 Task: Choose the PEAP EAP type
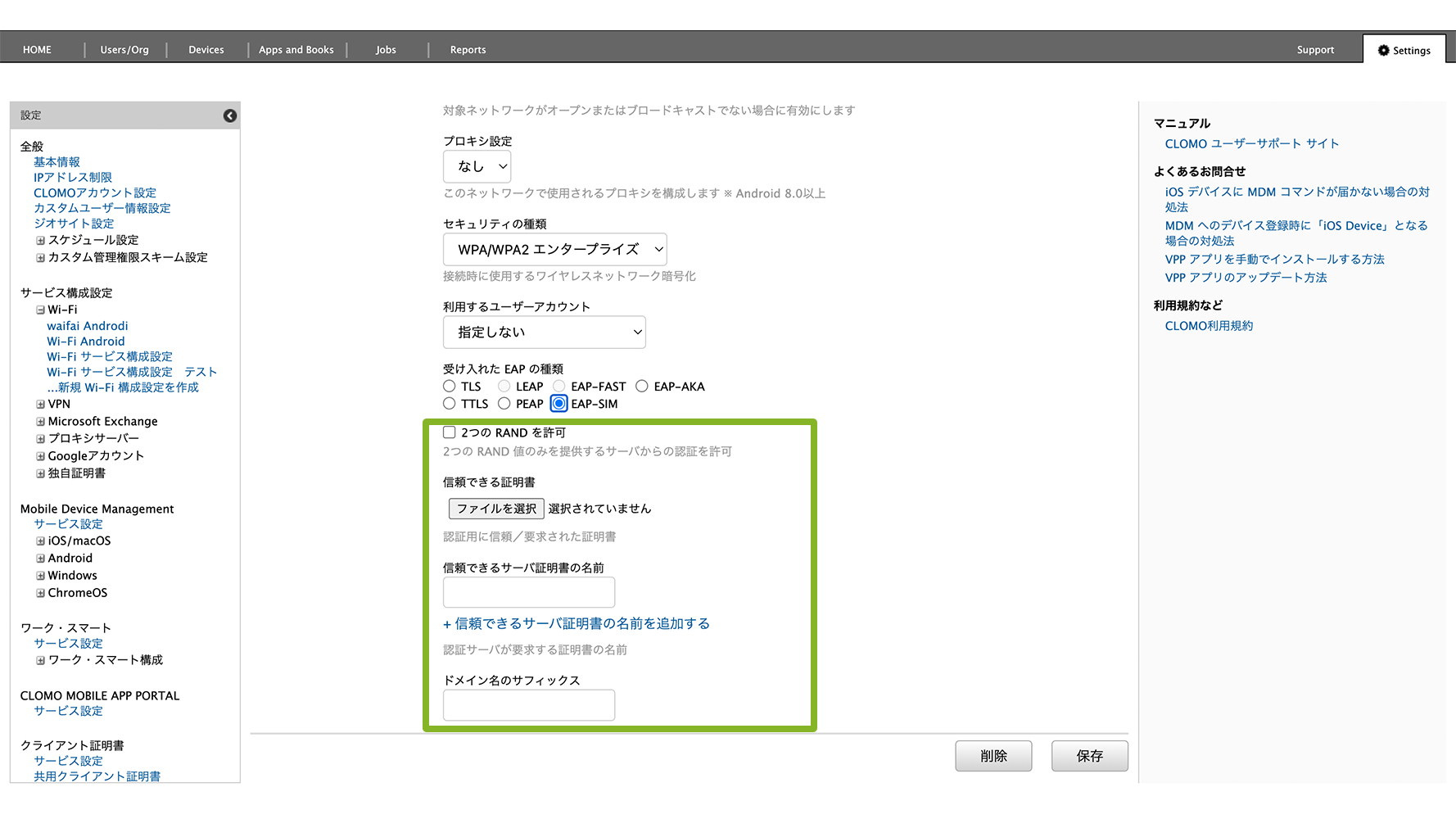pos(504,404)
